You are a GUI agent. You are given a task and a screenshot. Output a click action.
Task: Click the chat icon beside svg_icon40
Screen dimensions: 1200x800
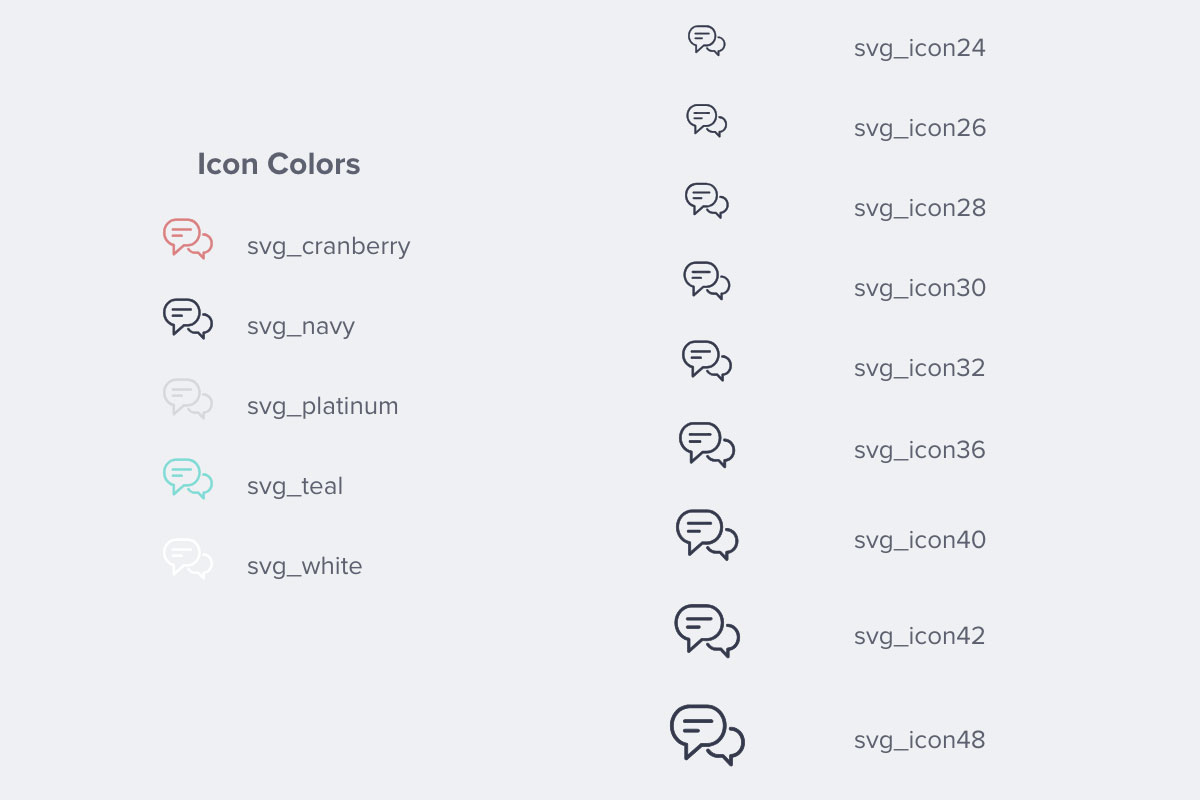click(x=707, y=535)
